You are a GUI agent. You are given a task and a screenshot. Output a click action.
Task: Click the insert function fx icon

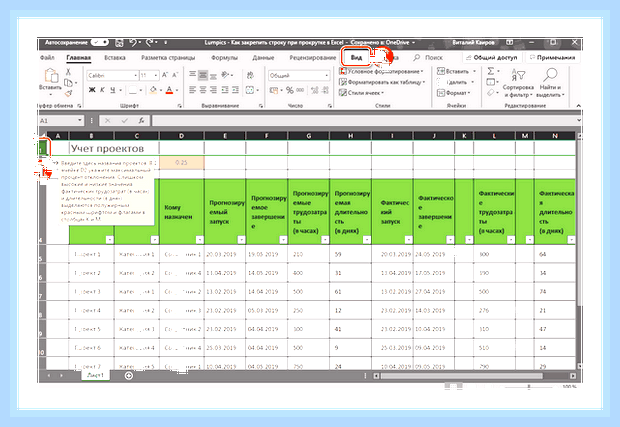(141, 121)
